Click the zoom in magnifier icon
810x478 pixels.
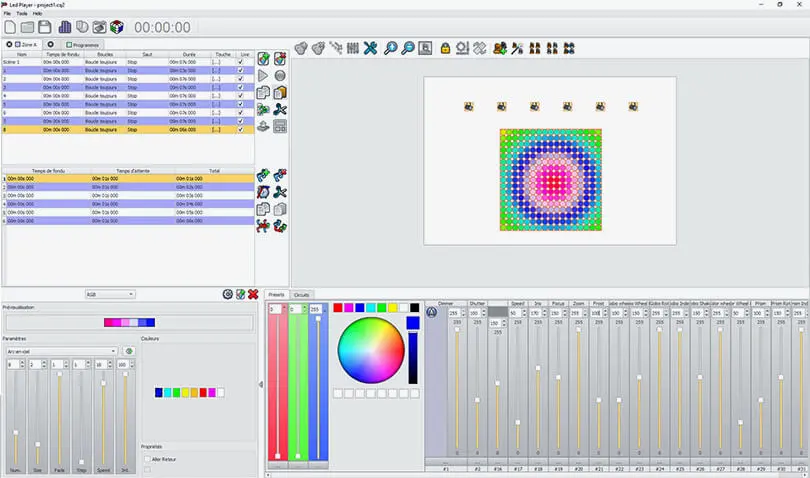pos(390,47)
